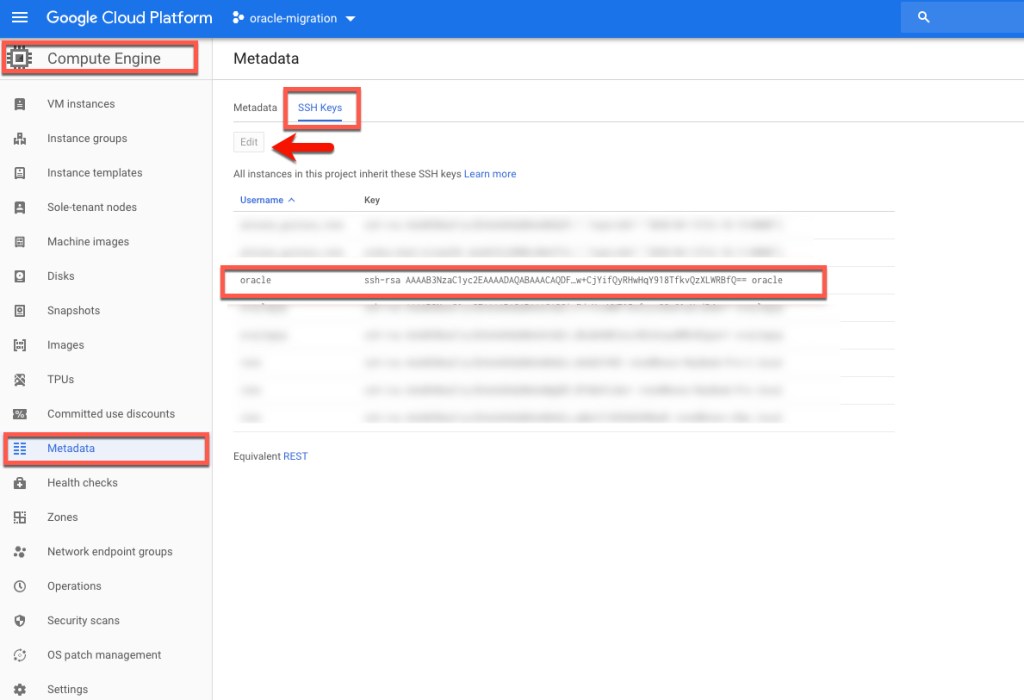Click the VM instances sidebar icon
The height and width of the screenshot is (700, 1024).
[20, 104]
